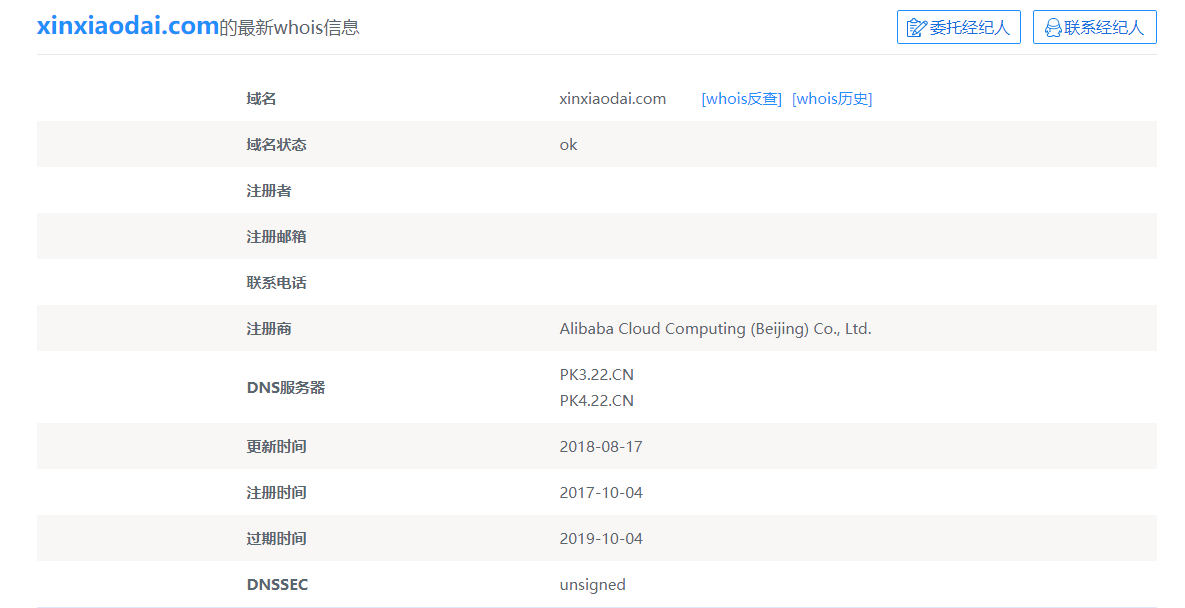This screenshot has height=608, width=1185.
Task: Click the 联系电话 row label
Action: (276, 283)
